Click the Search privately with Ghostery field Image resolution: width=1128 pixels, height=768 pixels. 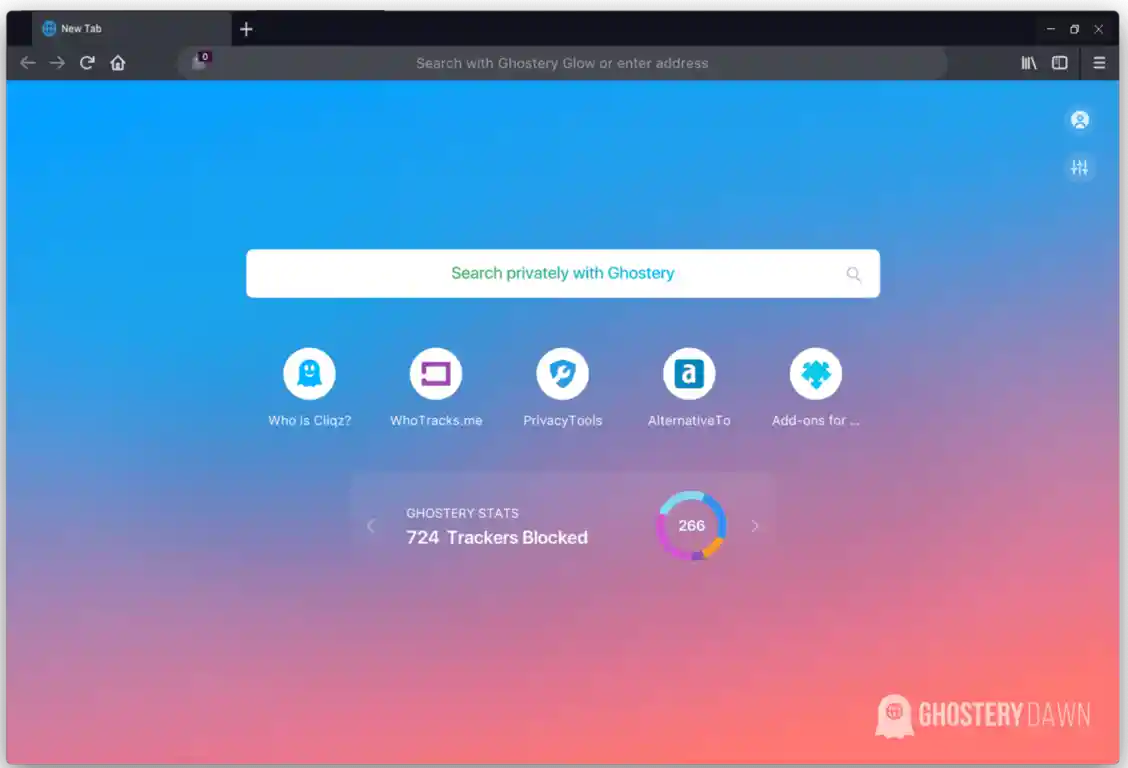click(x=563, y=273)
